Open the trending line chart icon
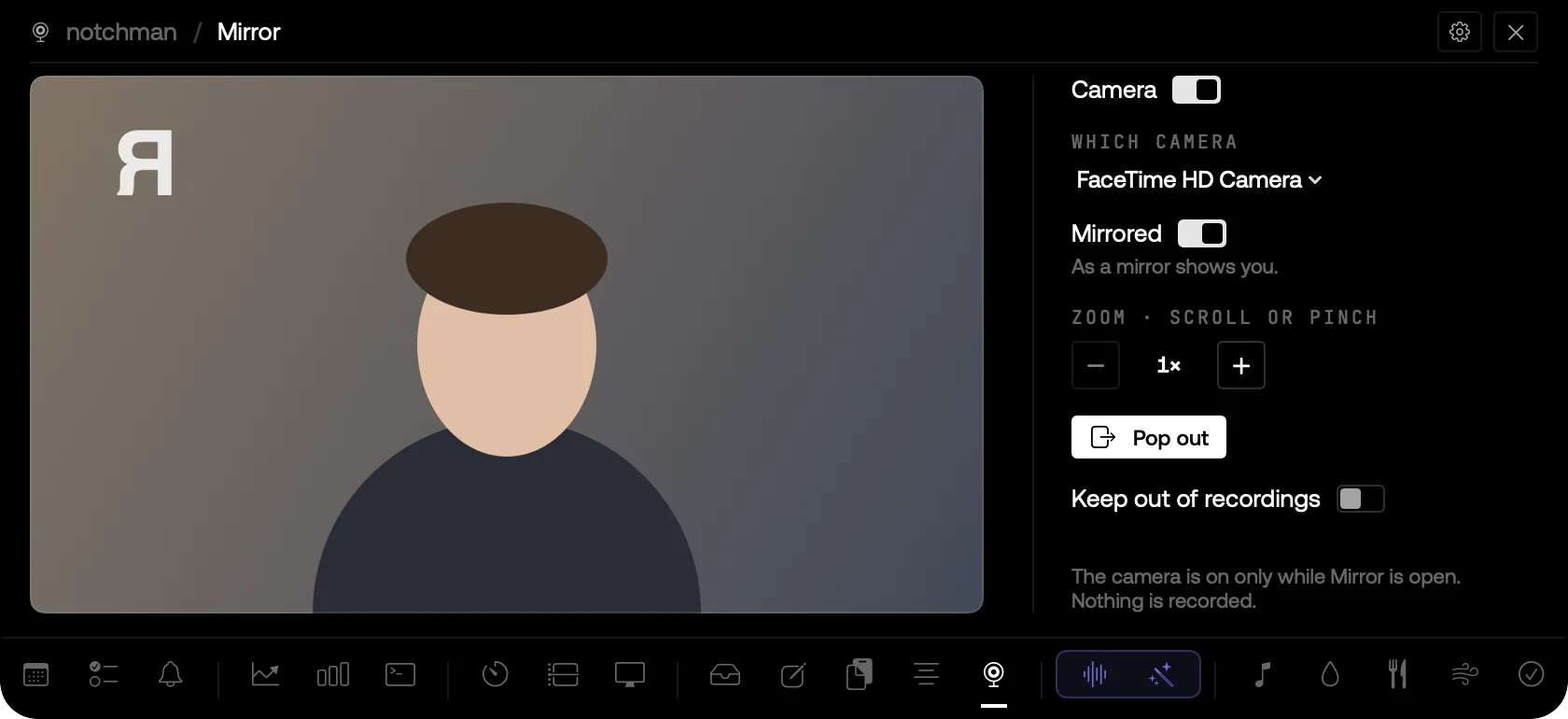Screen dimensions: 1568x719 tap(265, 674)
